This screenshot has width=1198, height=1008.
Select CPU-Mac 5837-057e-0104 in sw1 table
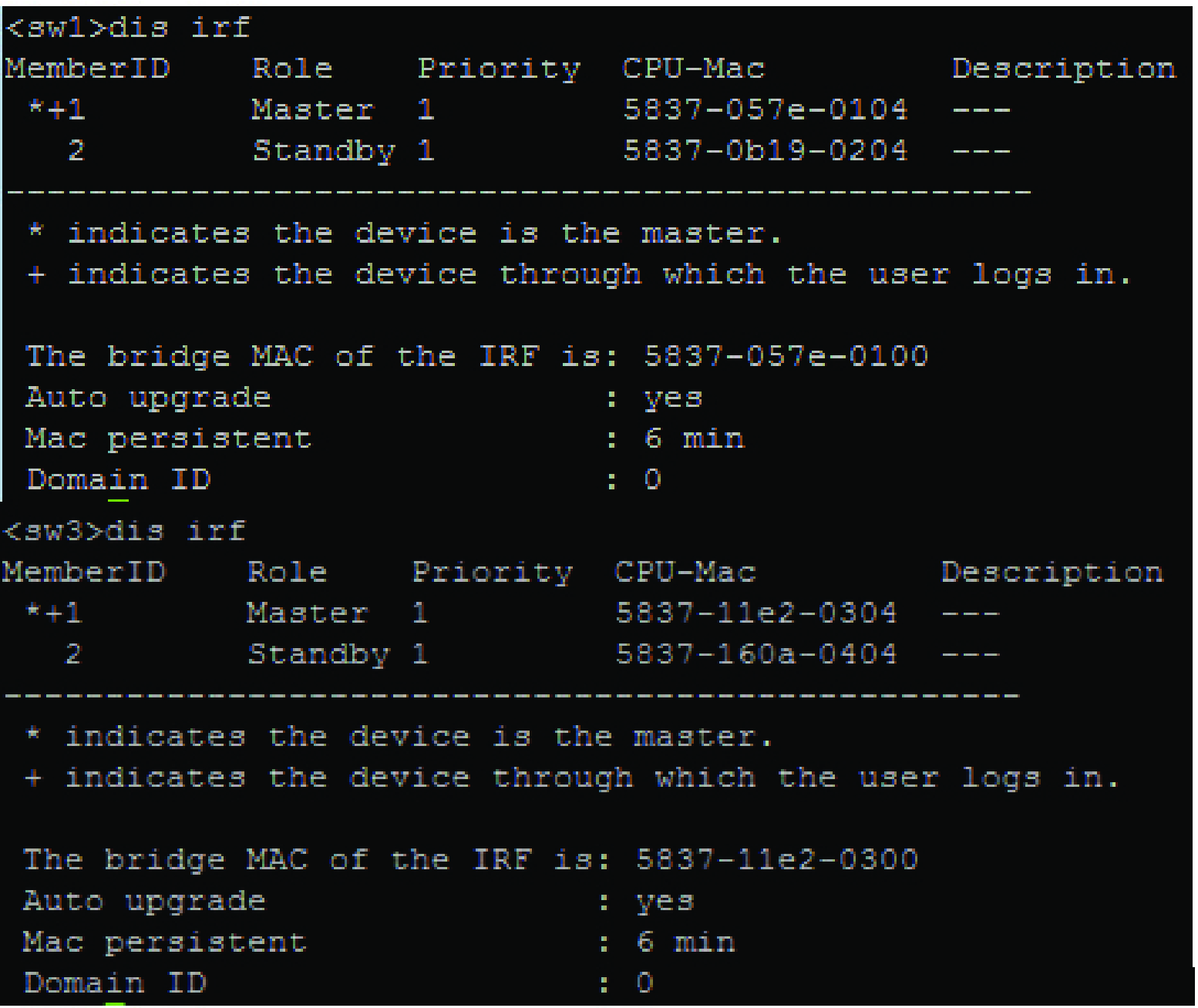pos(765,109)
